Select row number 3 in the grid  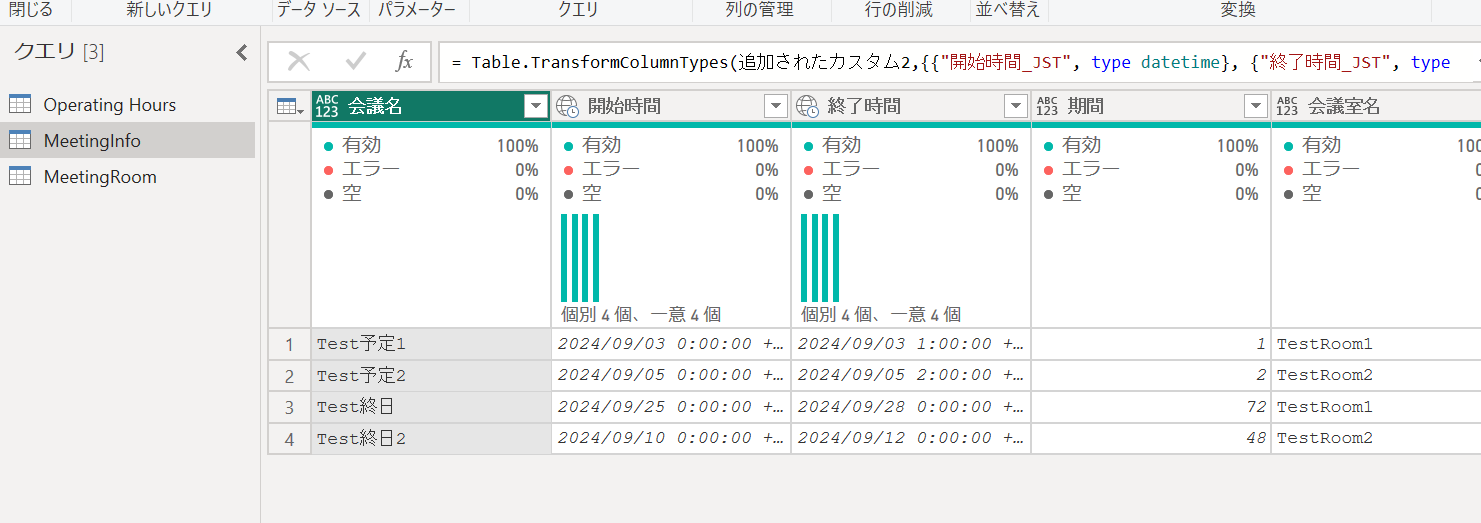[290, 407]
